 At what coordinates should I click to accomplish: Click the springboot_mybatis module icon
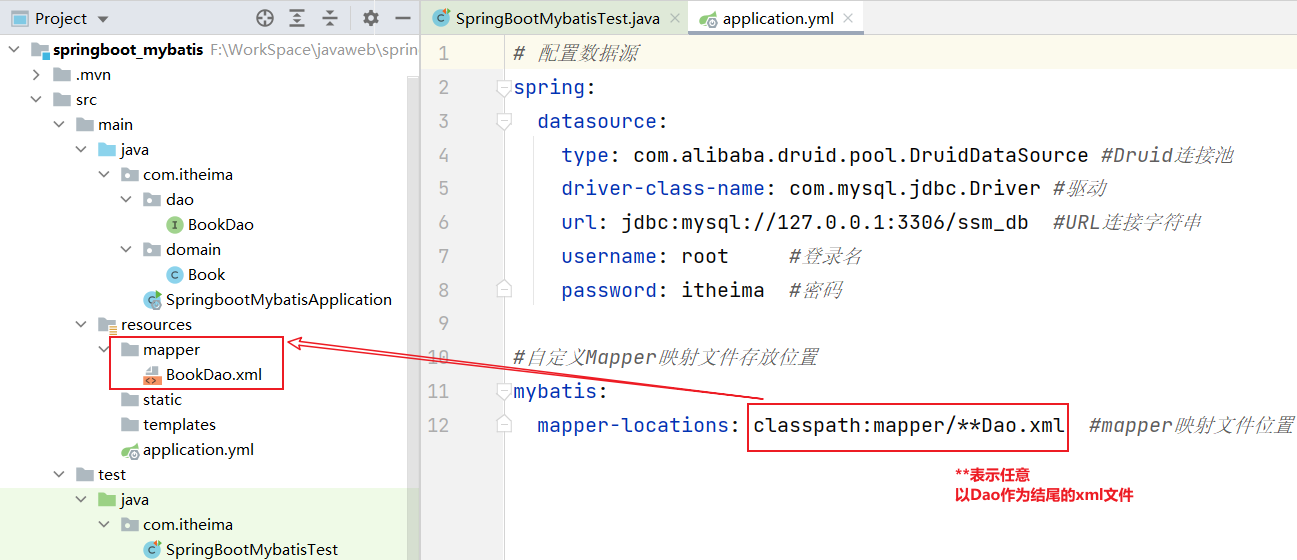click(40, 49)
